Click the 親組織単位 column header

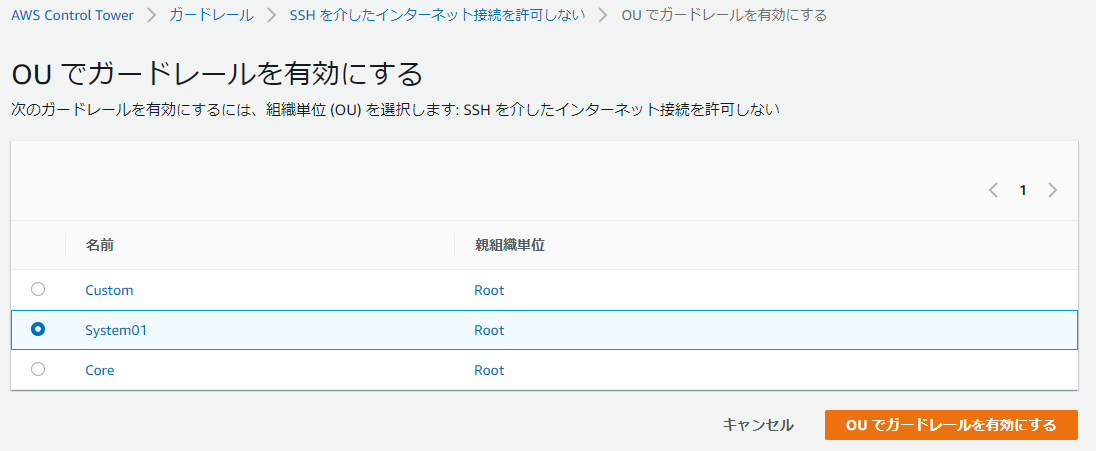(x=509, y=245)
